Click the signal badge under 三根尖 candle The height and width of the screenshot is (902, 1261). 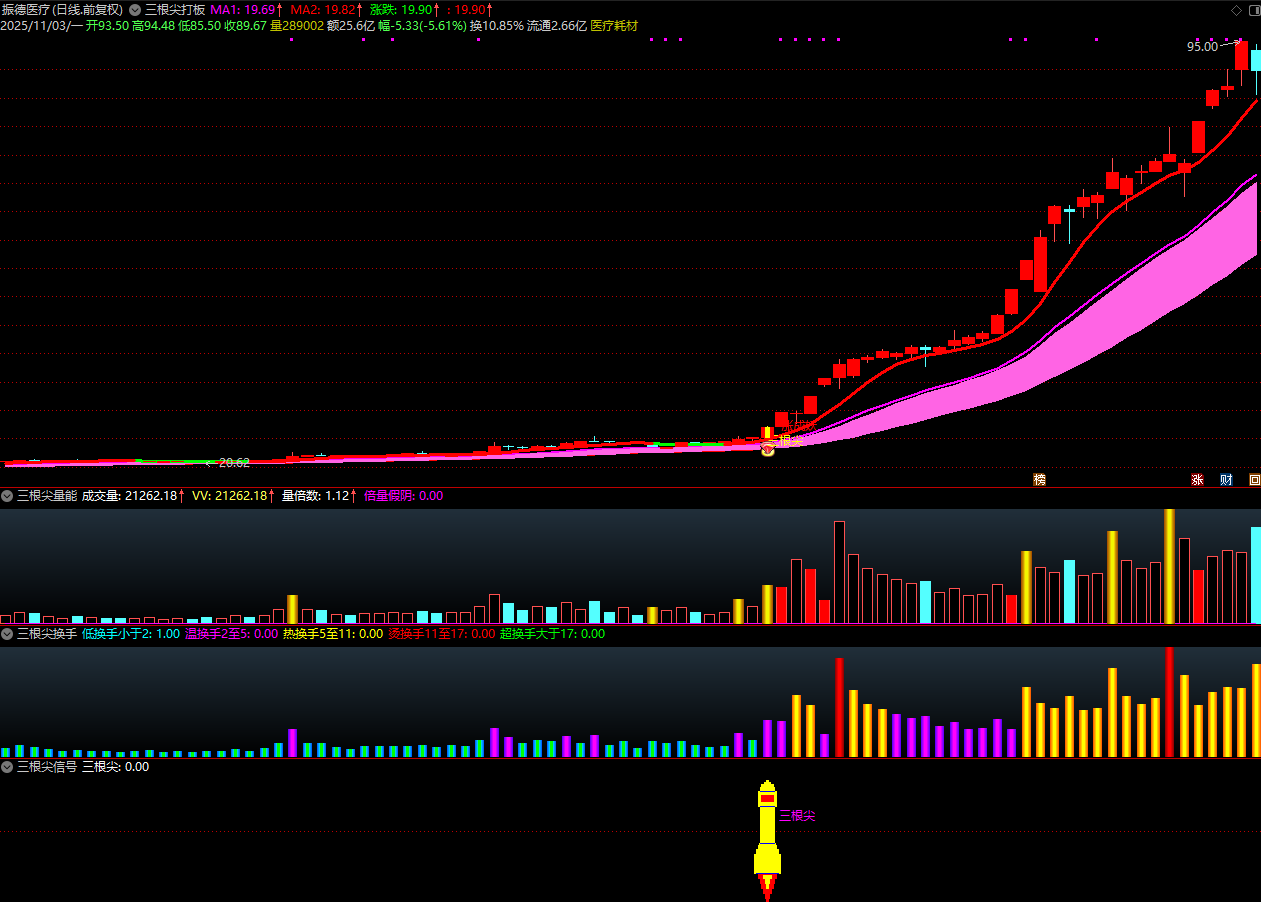click(768, 450)
